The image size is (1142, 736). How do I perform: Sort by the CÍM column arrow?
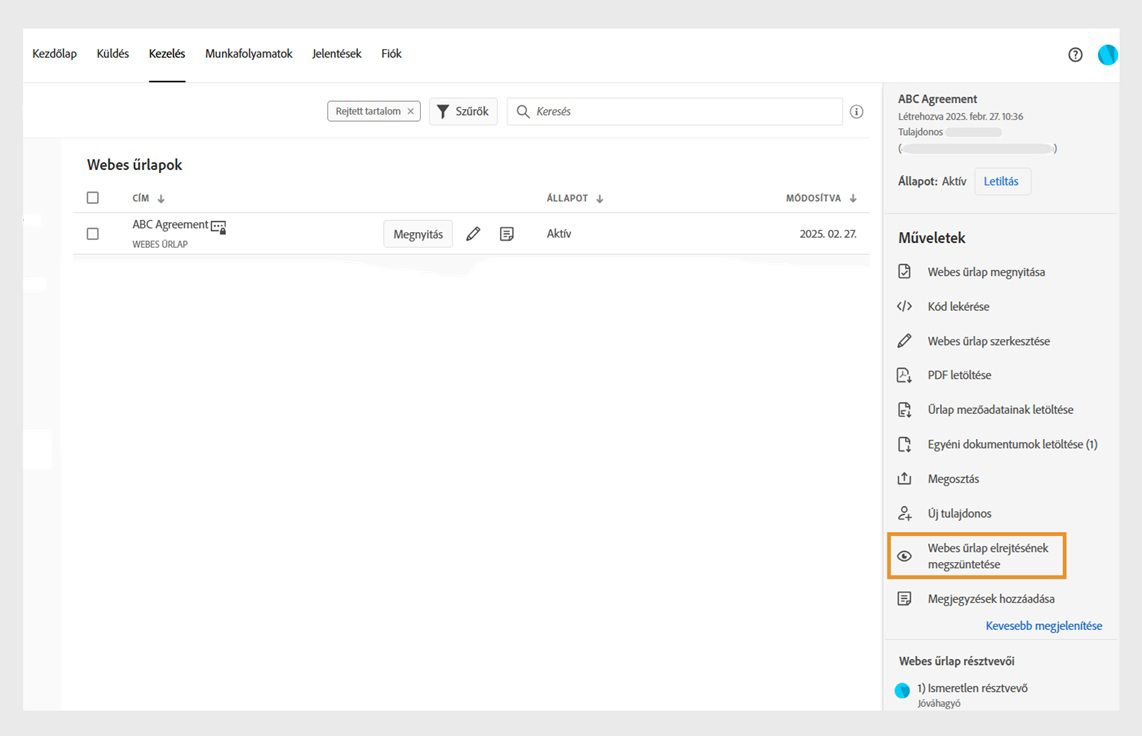click(x=161, y=199)
